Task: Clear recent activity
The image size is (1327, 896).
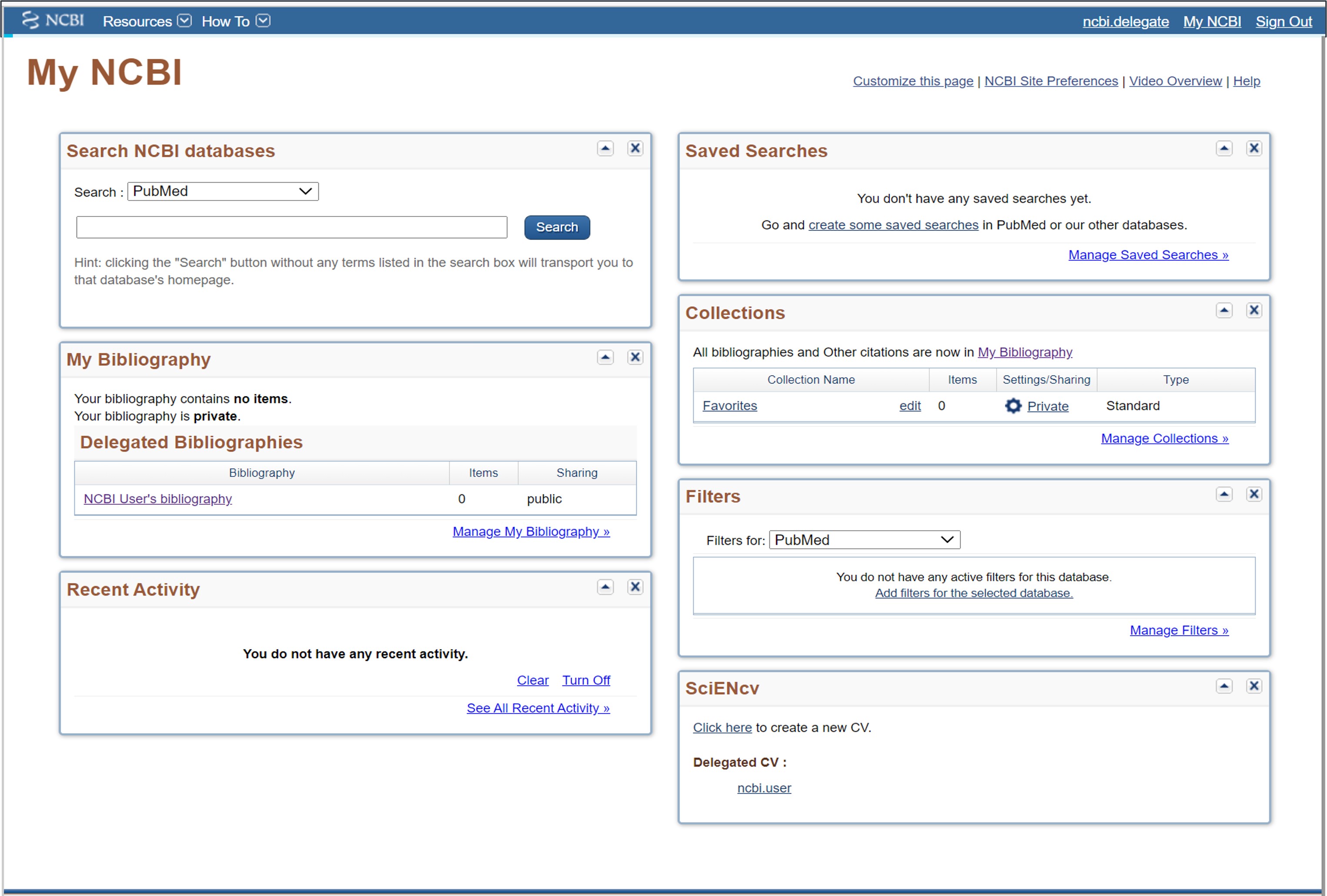Action: tap(533, 680)
